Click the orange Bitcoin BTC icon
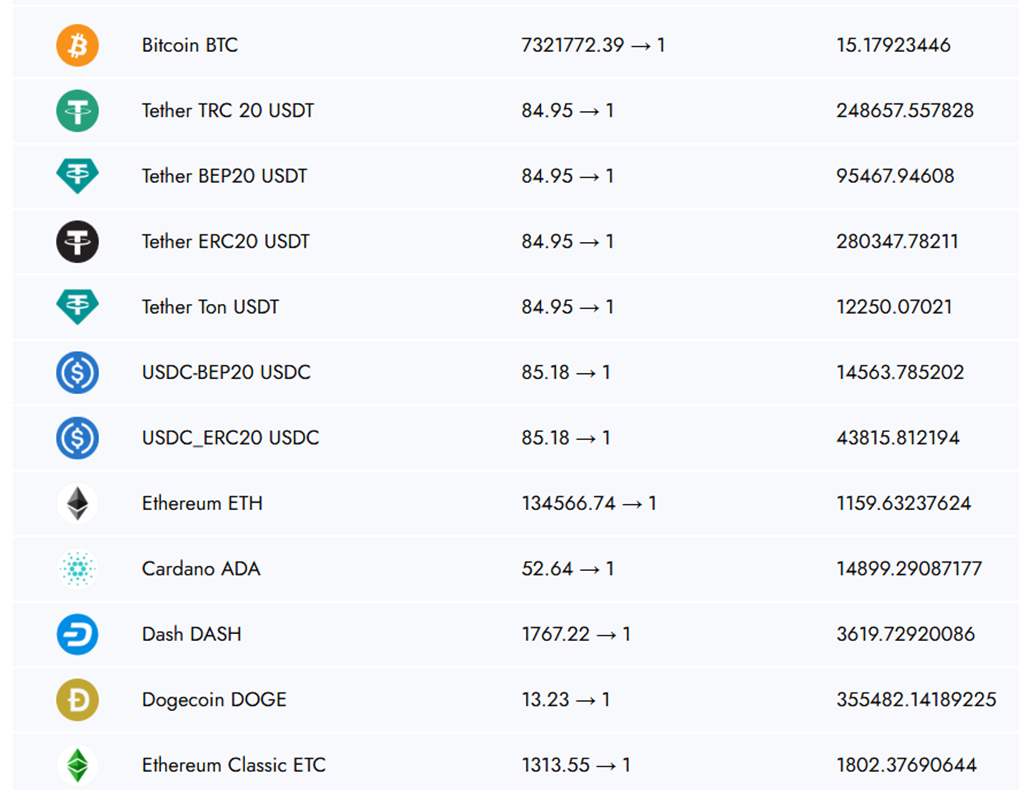 click(77, 45)
